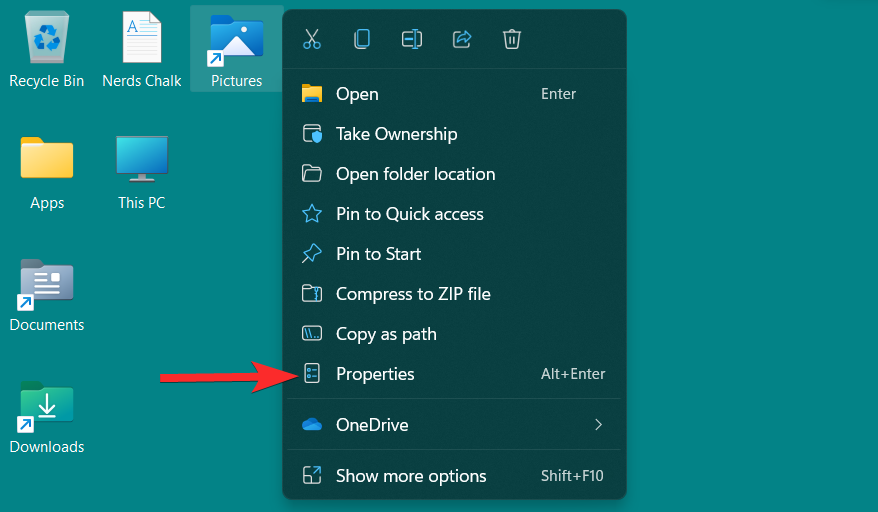Choose Show more options entry
878x512 pixels.
[454, 476]
